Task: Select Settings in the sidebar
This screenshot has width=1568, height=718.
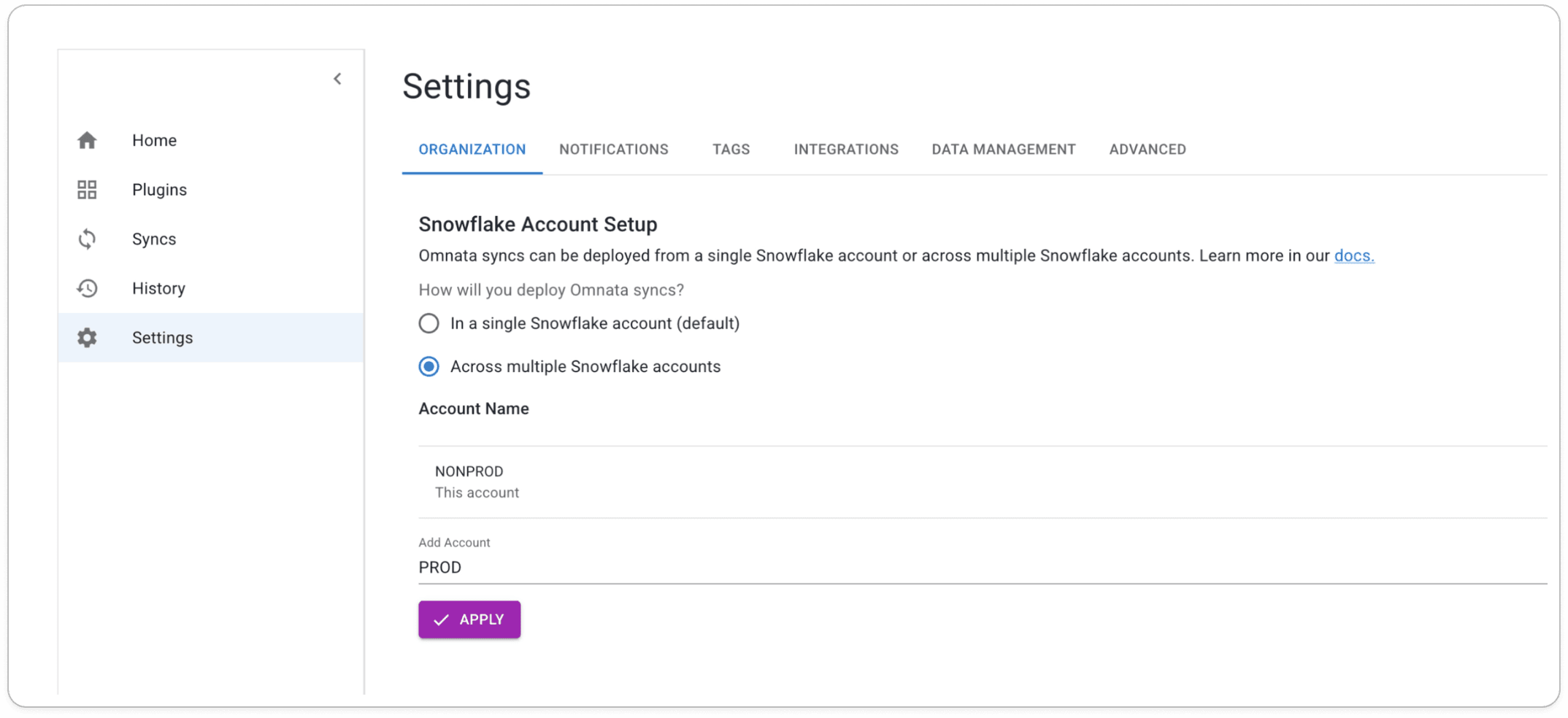Action: coord(211,338)
